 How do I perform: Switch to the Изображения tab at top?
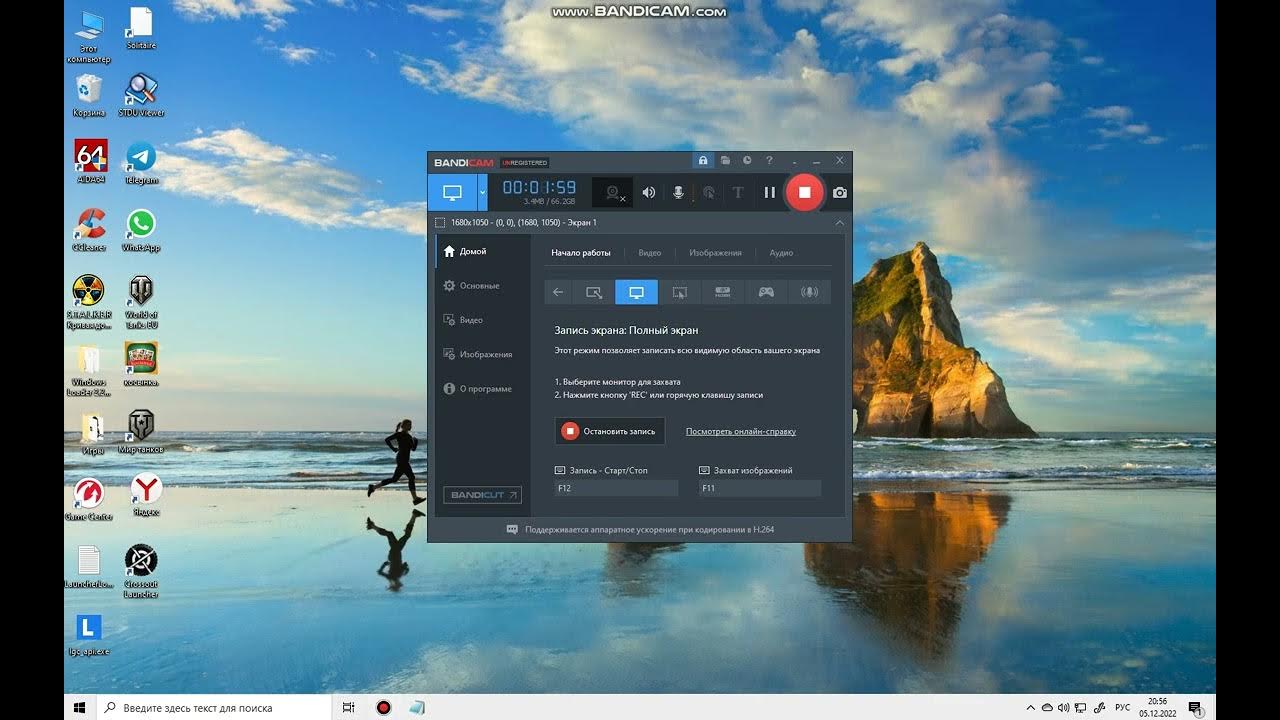click(715, 253)
